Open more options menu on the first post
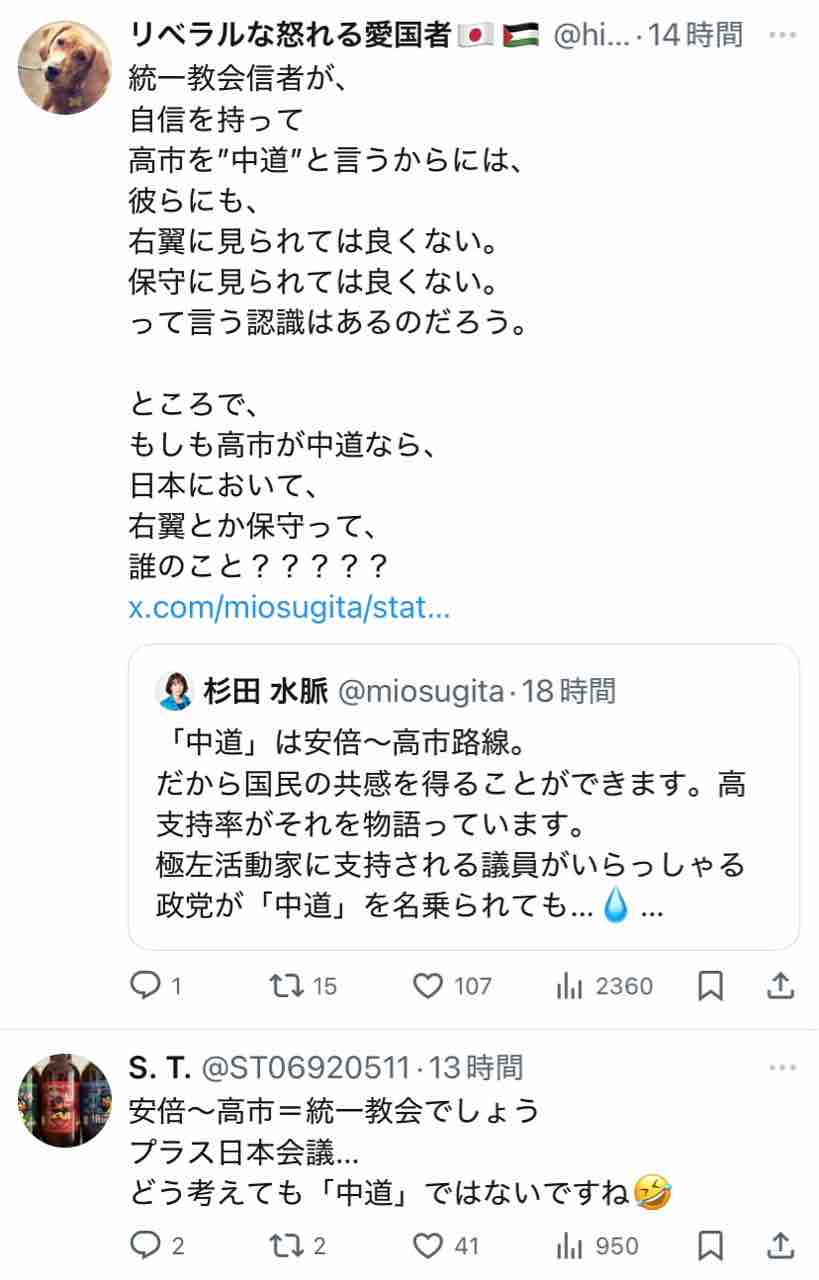 (x=782, y=35)
